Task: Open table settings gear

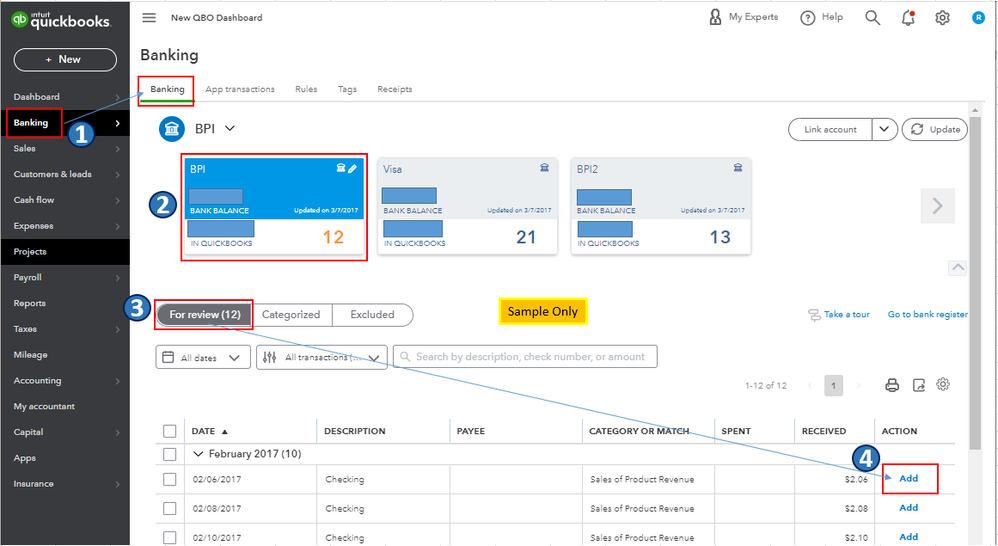Action: tap(943, 384)
